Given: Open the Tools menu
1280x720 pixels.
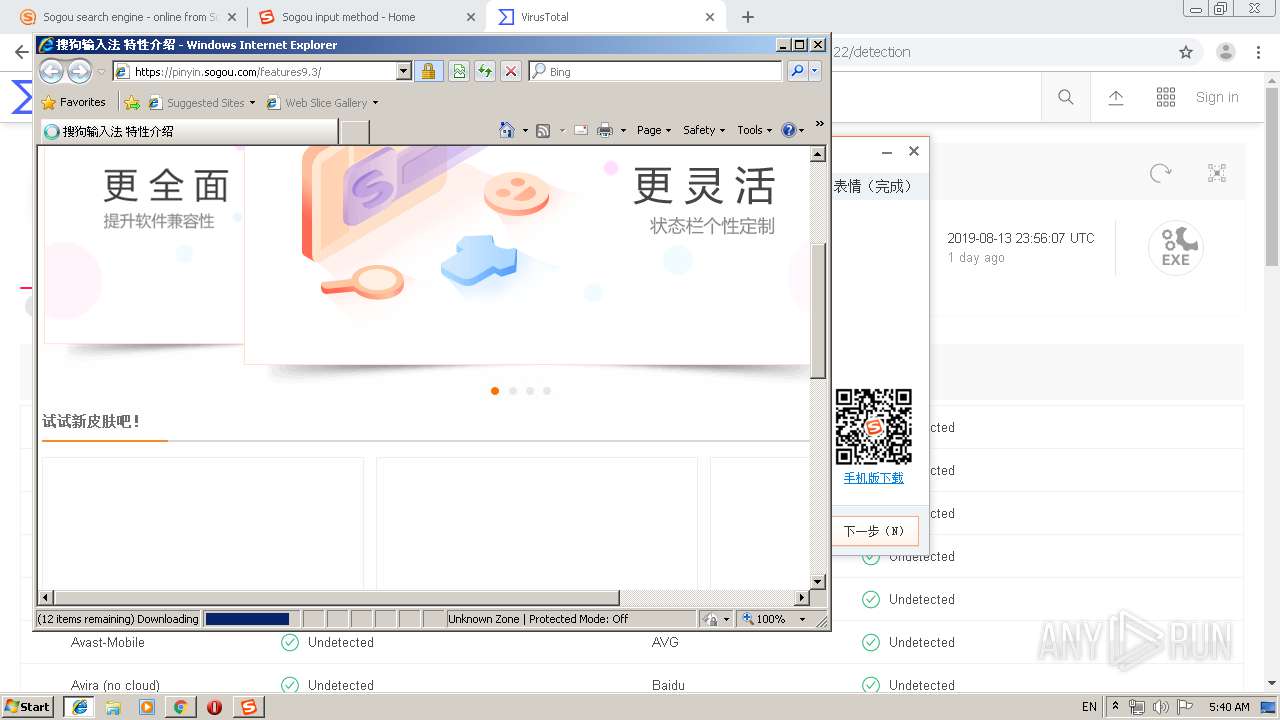Looking at the screenshot, I should pyautogui.click(x=755, y=130).
